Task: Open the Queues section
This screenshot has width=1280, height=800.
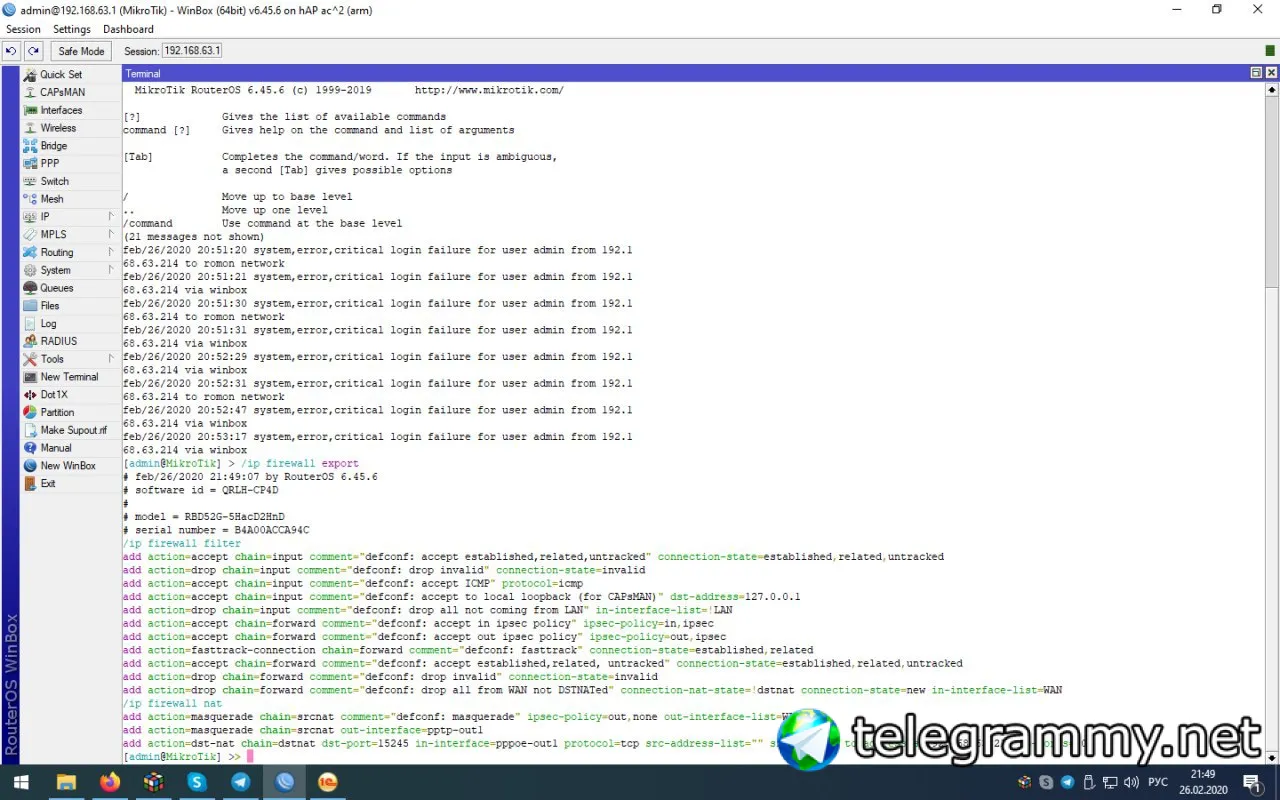Action: [57, 288]
